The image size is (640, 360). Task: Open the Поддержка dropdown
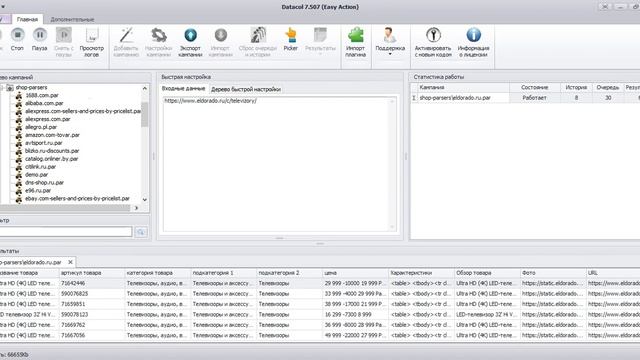[390, 42]
